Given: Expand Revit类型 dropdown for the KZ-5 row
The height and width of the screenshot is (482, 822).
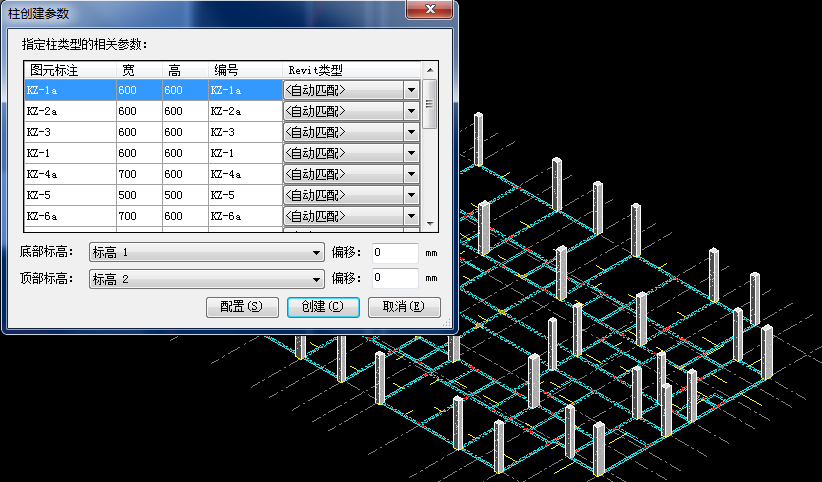Looking at the screenshot, I should pos(410,195).
